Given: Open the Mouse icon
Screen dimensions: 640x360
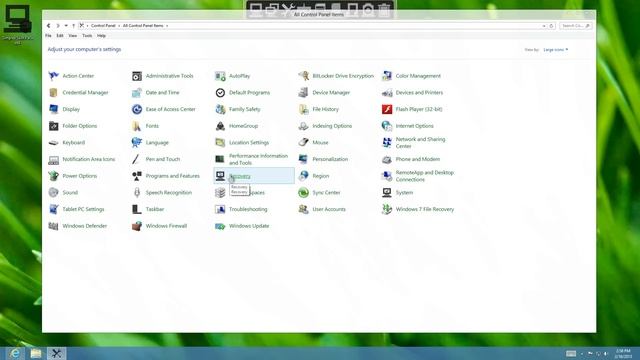Looking at the screenshot, I should click(303, 143).
